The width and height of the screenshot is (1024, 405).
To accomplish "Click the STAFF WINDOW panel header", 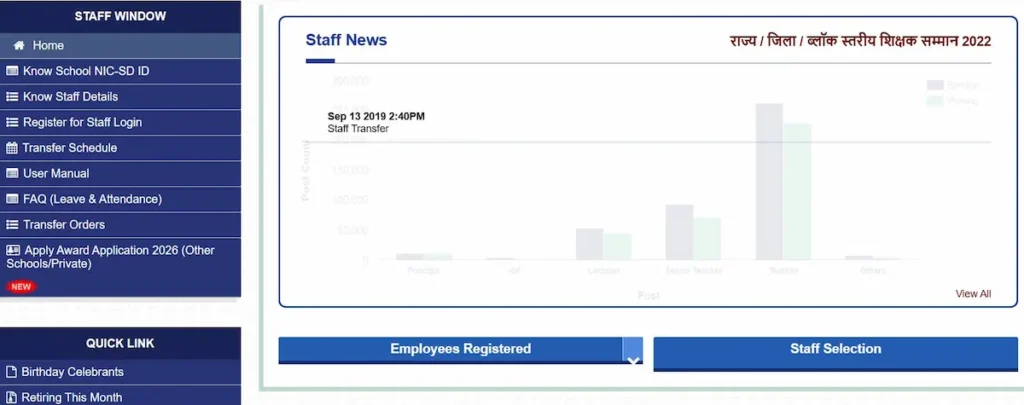I will [120, 16].
